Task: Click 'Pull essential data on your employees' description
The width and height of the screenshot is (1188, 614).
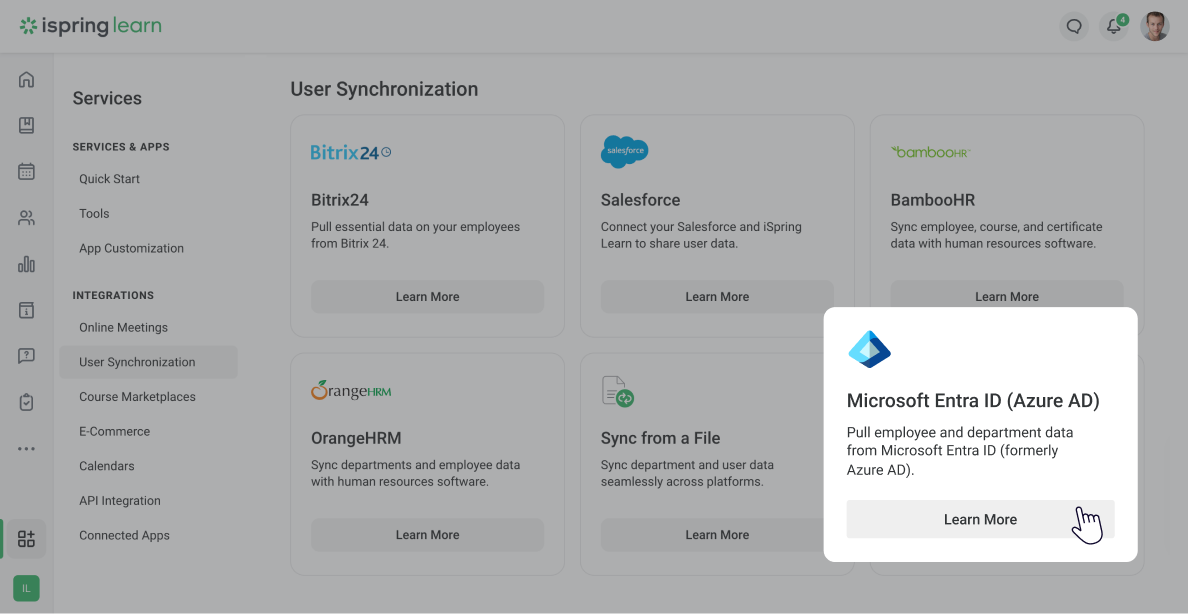Action: click(x=415, y=236)
